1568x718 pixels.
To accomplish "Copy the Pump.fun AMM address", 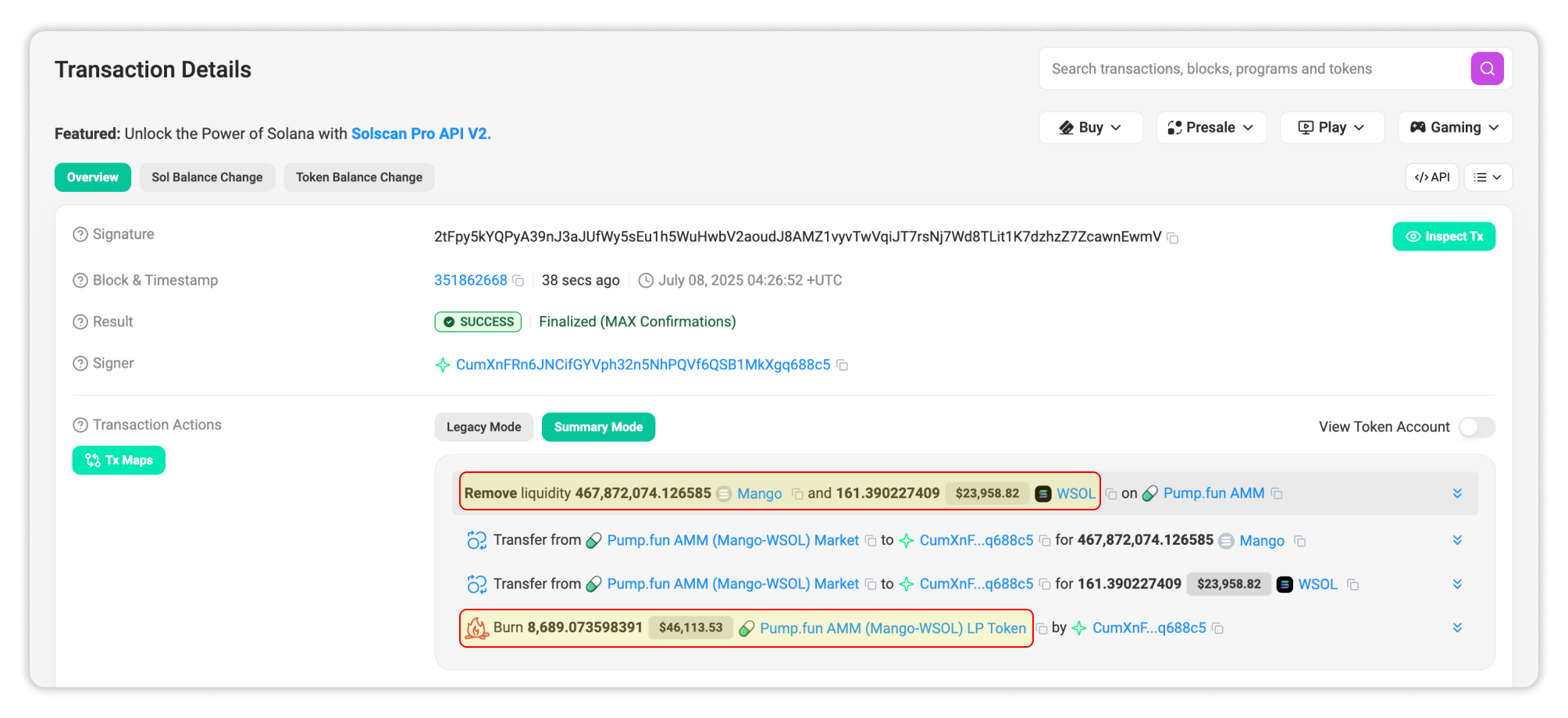I will tap(1277, 494).
